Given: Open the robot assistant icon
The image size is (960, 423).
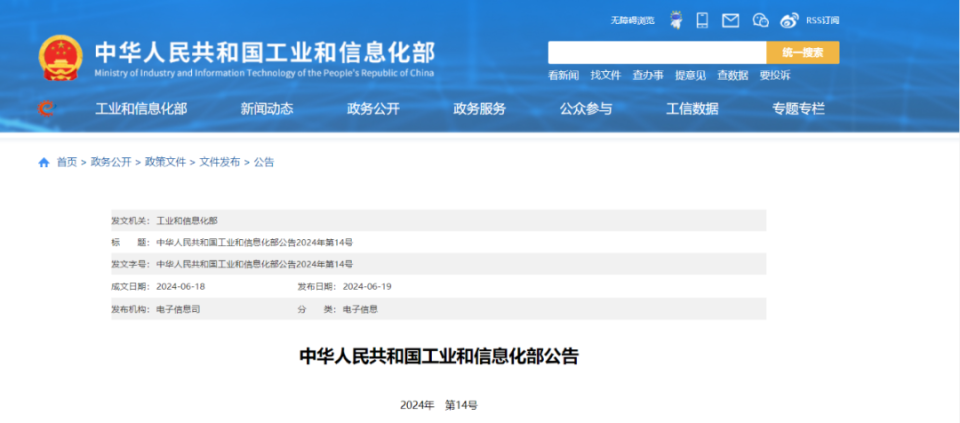Looking at the screenshot, I should 676,20.
